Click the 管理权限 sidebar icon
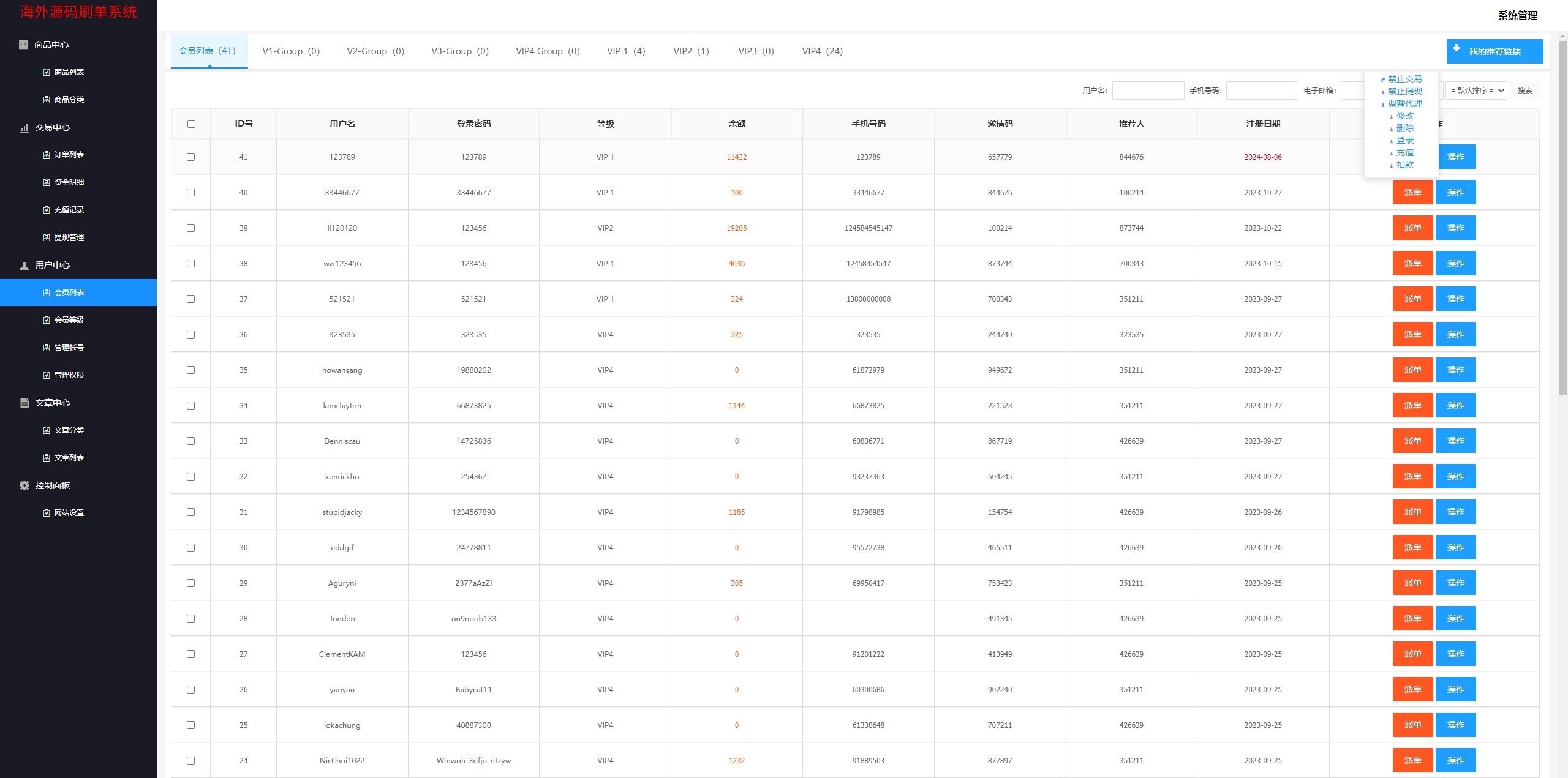 pyautogui.click(x=47, y=375)
